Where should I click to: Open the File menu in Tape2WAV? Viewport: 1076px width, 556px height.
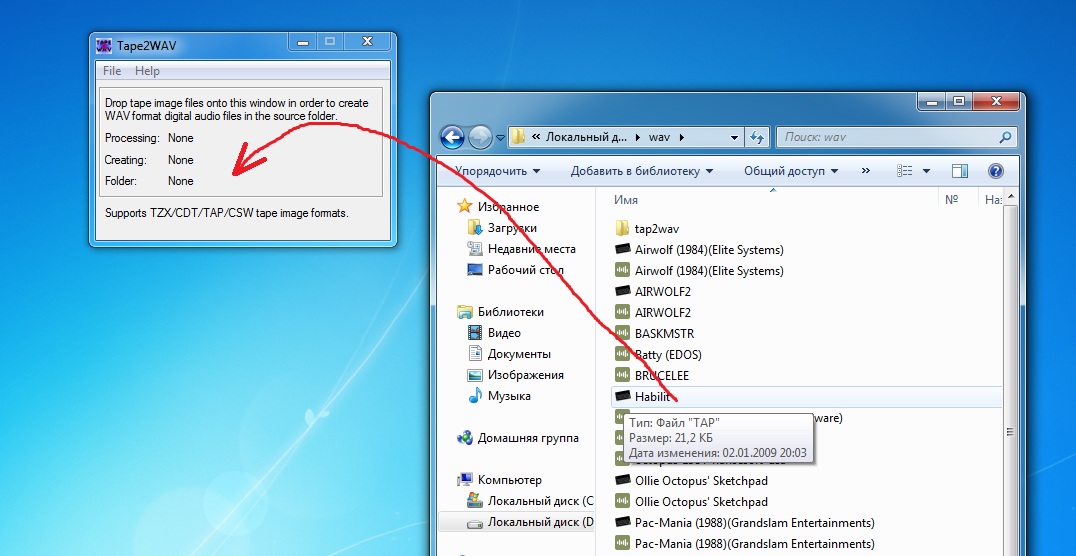112,71
